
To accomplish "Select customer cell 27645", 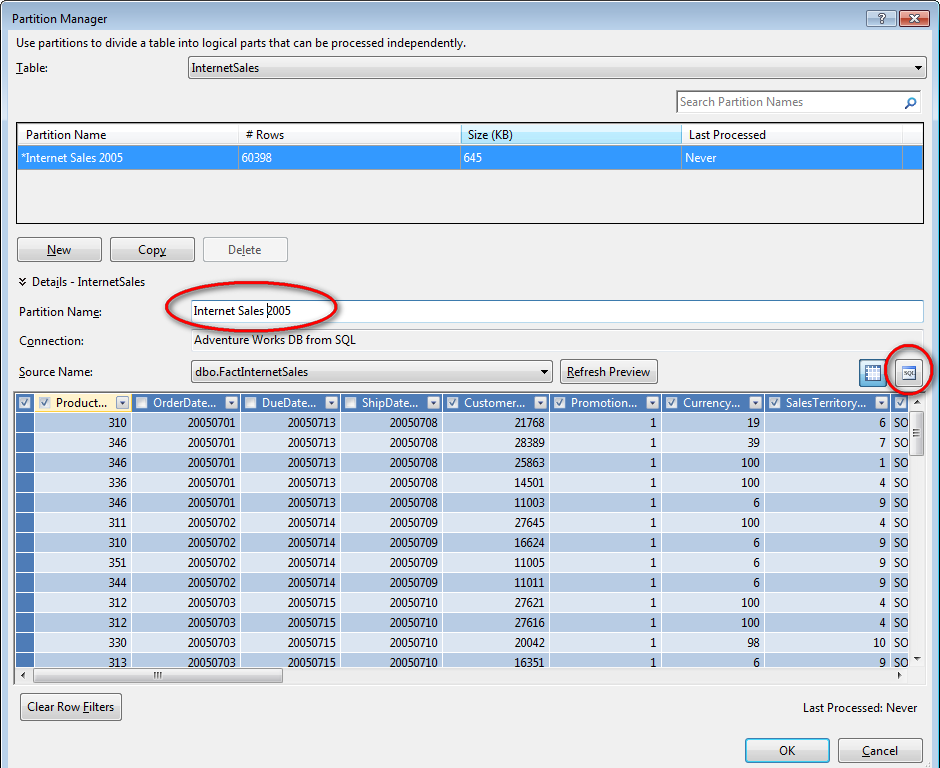I will point(496,523).
